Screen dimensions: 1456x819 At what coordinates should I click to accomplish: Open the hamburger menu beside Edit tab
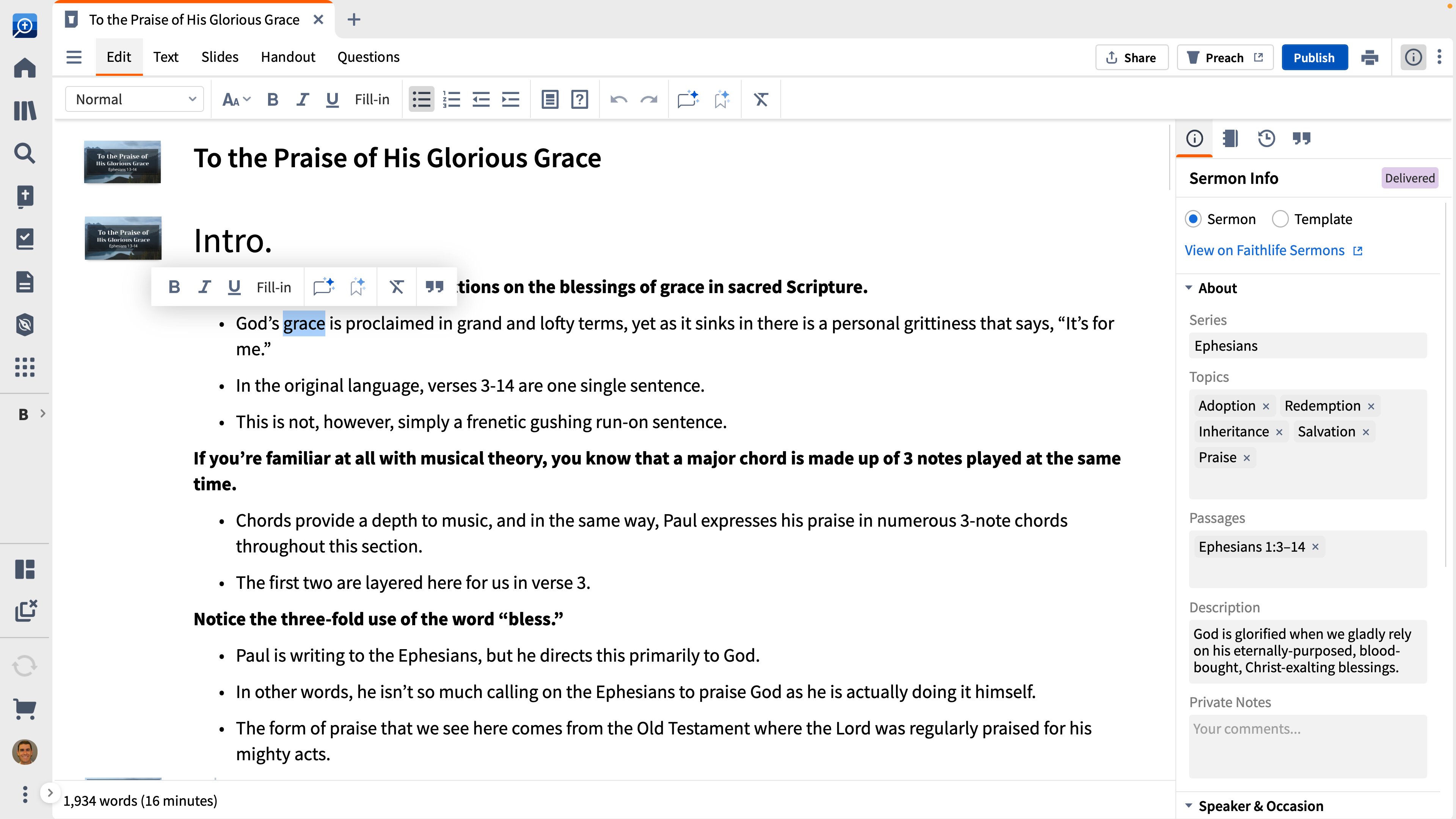[74, 57]
